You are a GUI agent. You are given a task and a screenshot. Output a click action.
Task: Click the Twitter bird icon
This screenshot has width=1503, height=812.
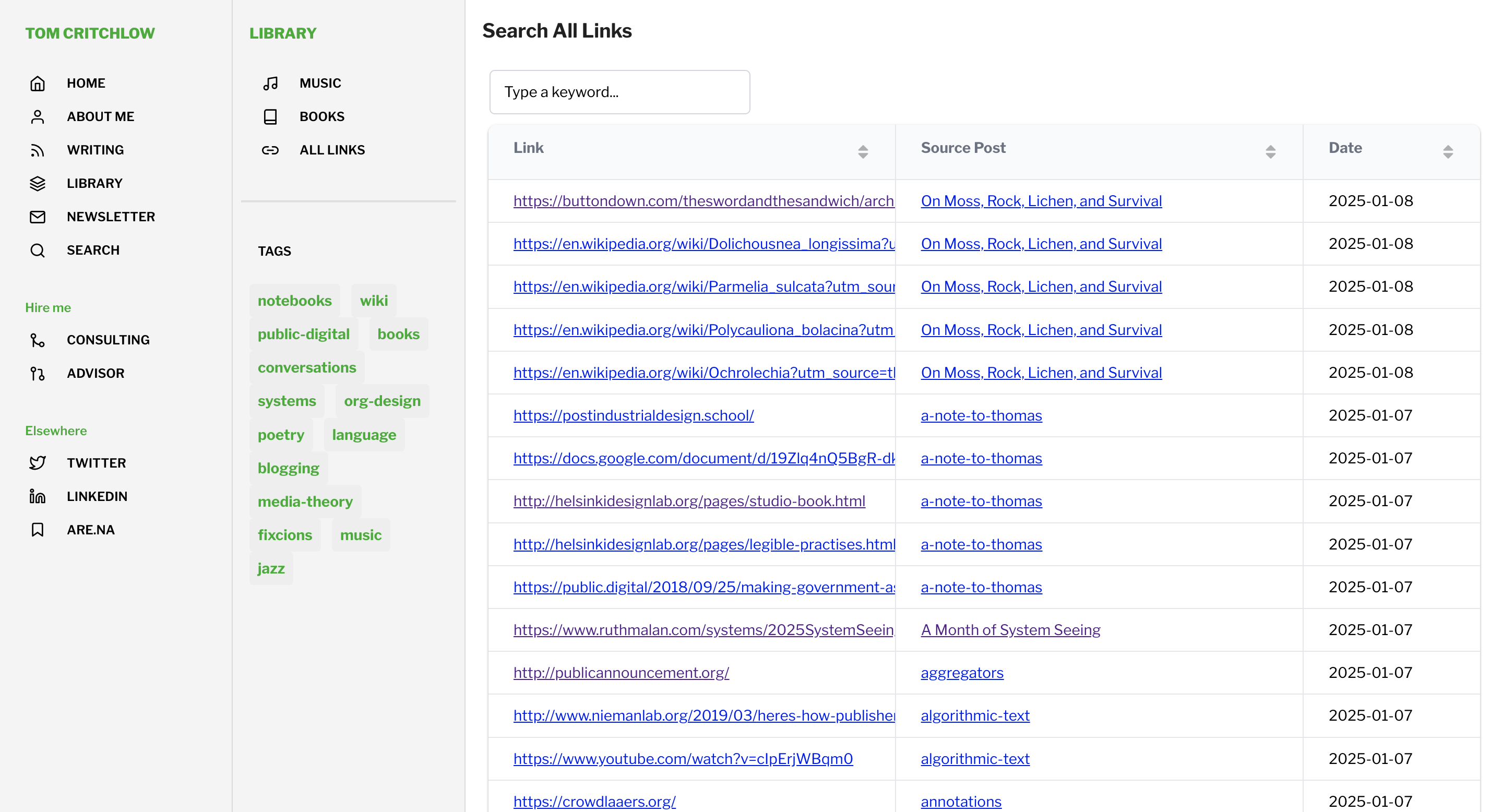[x=38, y=462]
